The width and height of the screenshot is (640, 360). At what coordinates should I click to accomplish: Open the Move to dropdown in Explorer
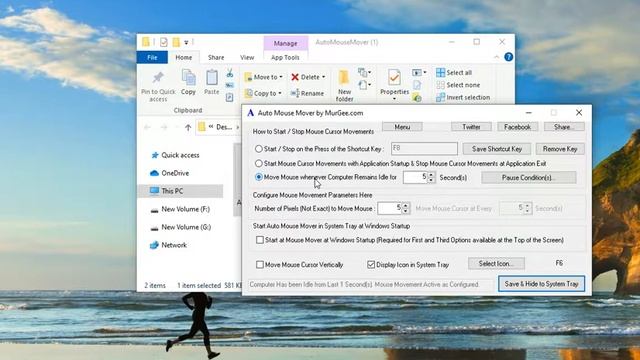click(x=264, y=77)
